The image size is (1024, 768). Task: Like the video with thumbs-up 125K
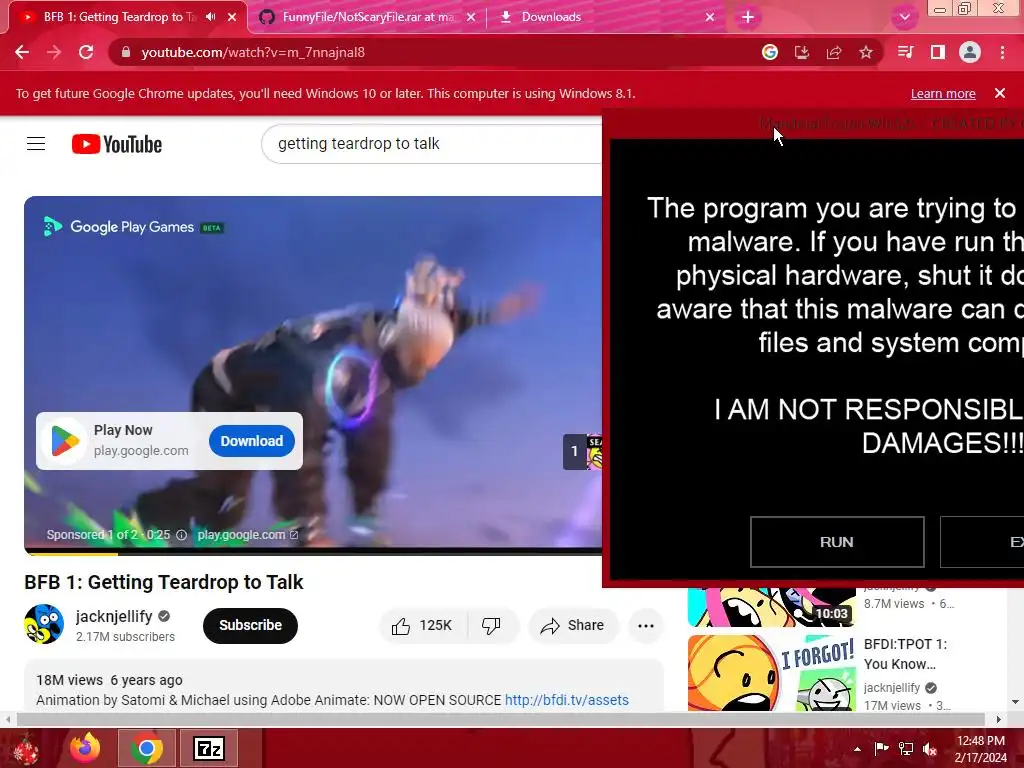(422, 626)
